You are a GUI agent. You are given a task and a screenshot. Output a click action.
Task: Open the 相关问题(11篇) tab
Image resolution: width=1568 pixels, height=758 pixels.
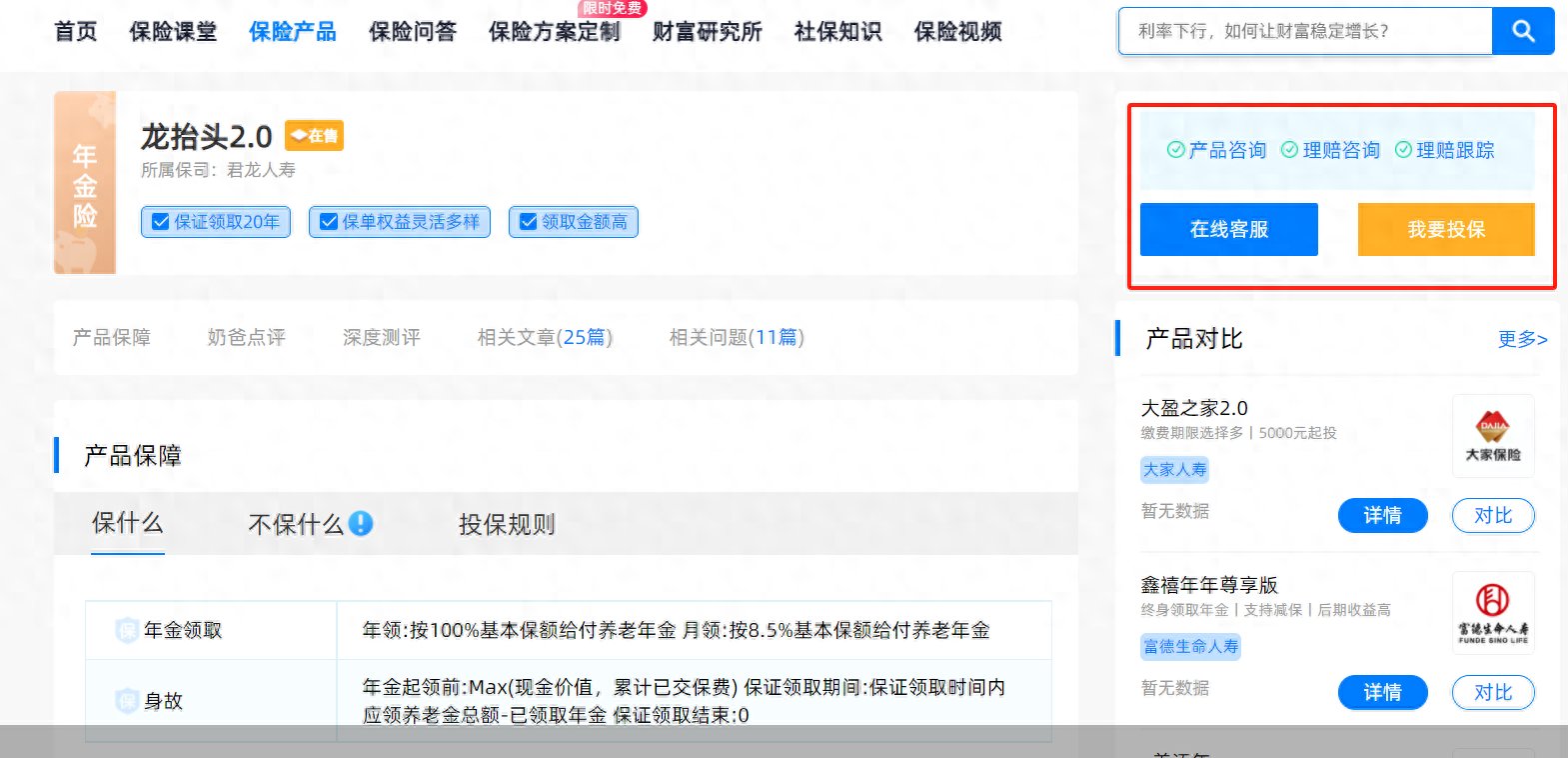[737, 338]
